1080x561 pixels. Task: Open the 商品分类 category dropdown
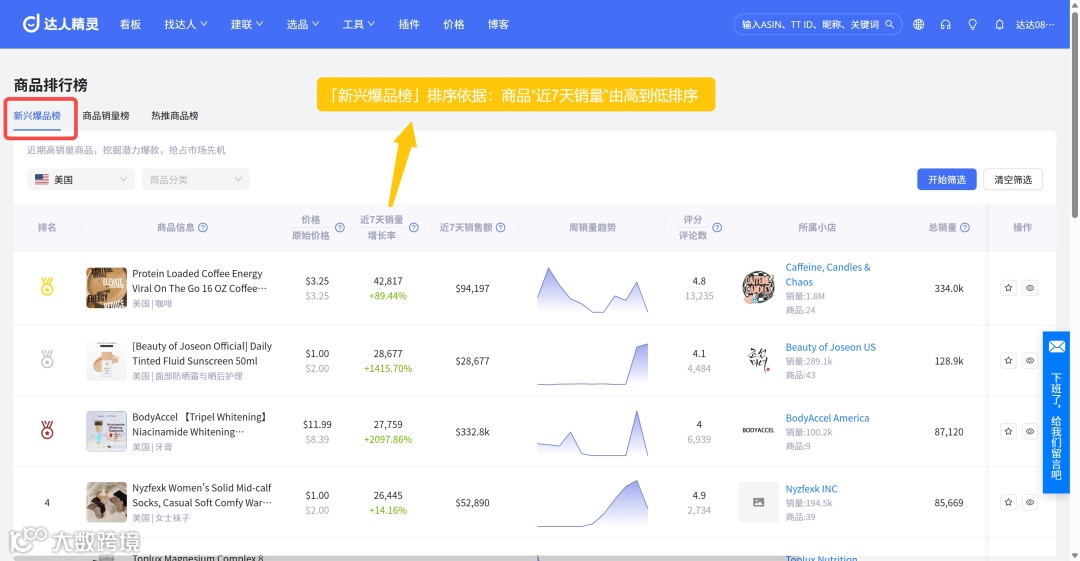(196, 179)
